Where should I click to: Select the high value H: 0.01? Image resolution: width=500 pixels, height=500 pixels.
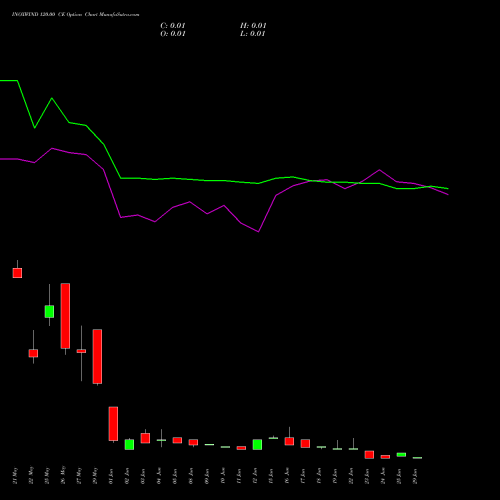click(x=253, y=26)
